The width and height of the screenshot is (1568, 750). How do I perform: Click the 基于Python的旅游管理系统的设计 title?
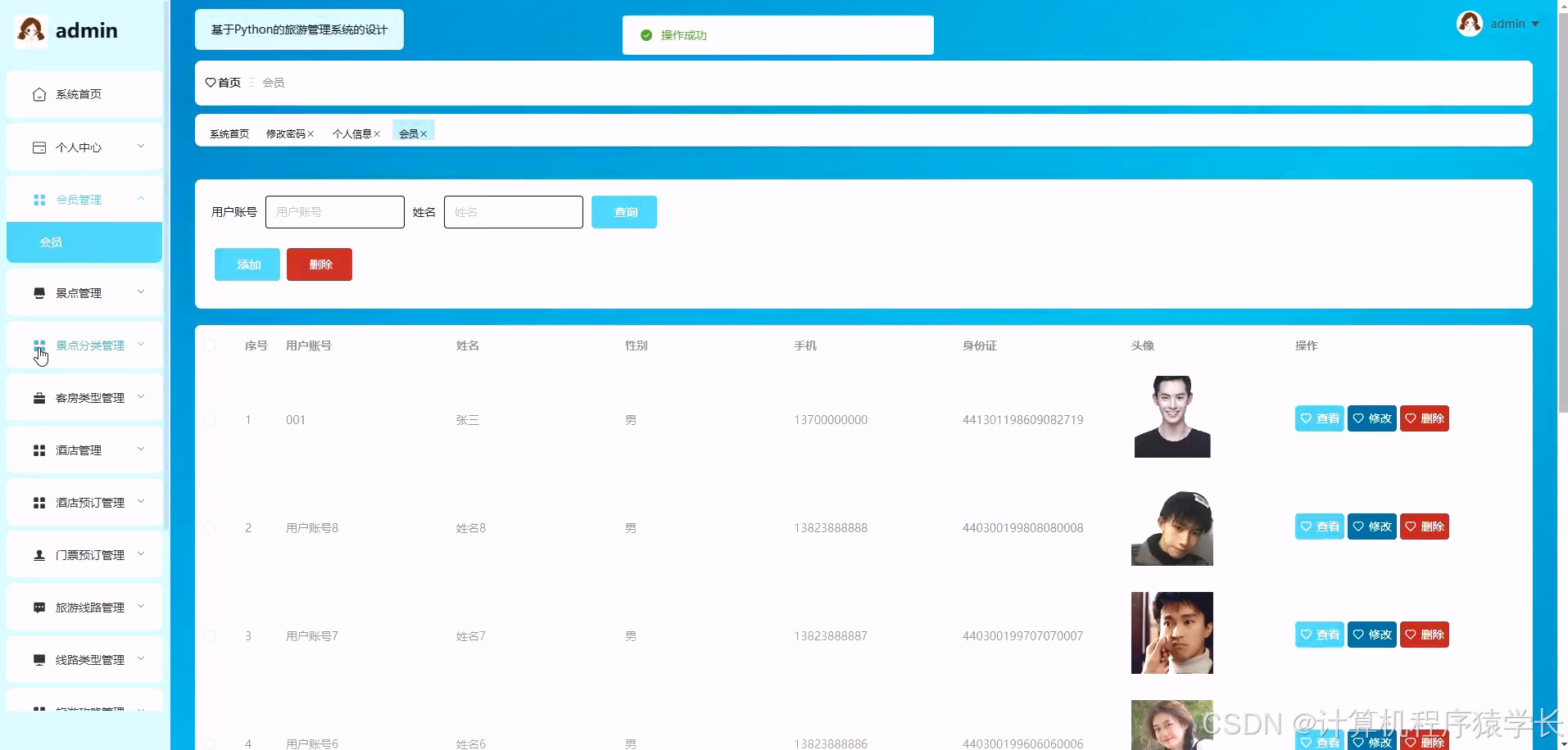coord(299,29)
